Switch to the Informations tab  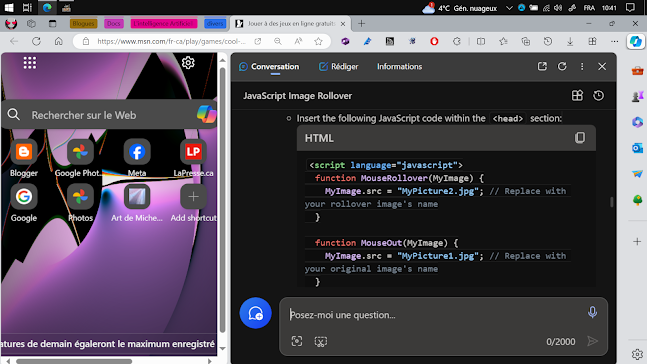click(399, 66)
